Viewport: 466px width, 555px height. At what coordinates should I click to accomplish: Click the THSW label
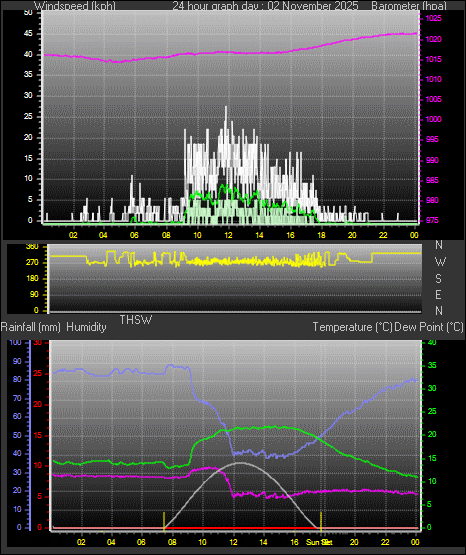click(136, 320)
